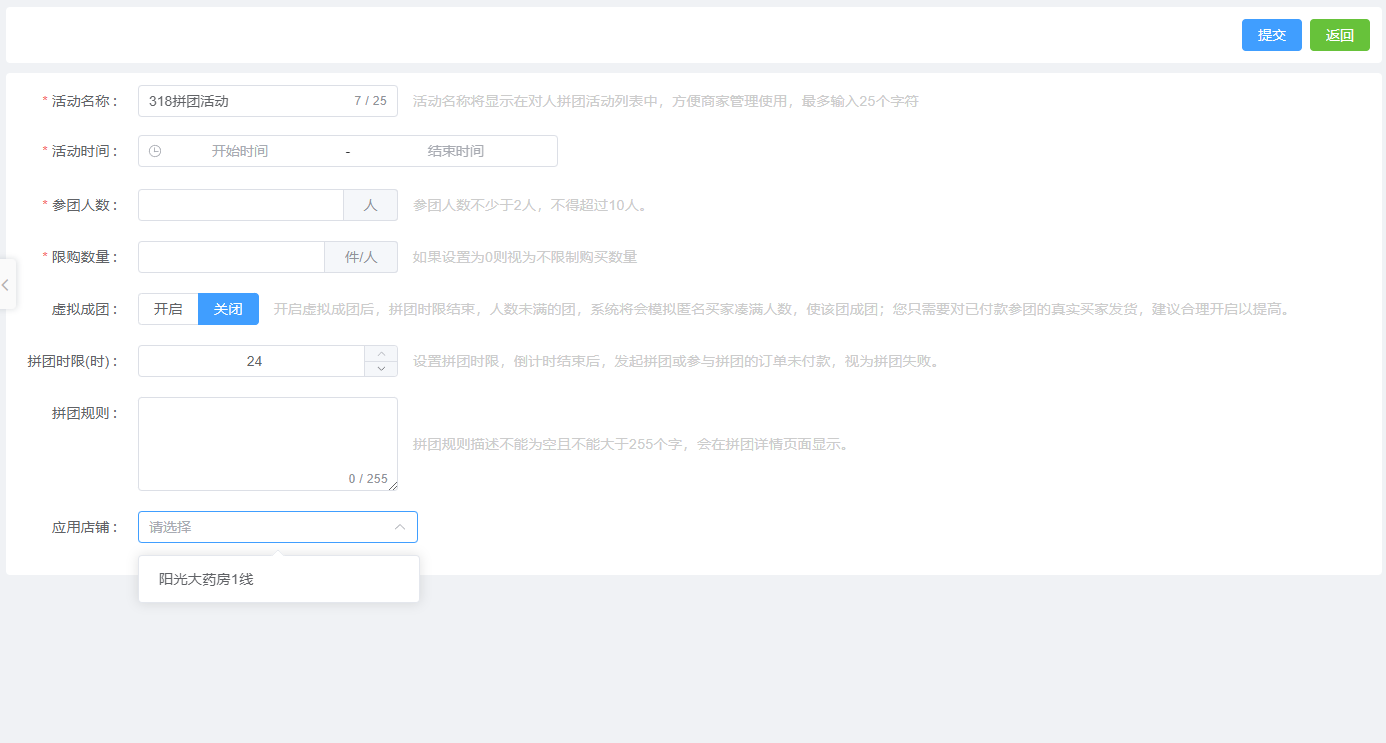Click the 拼团规则 field label
Image resolution: width=1386 pixels, height=743 pixels.
pos(85,413)
